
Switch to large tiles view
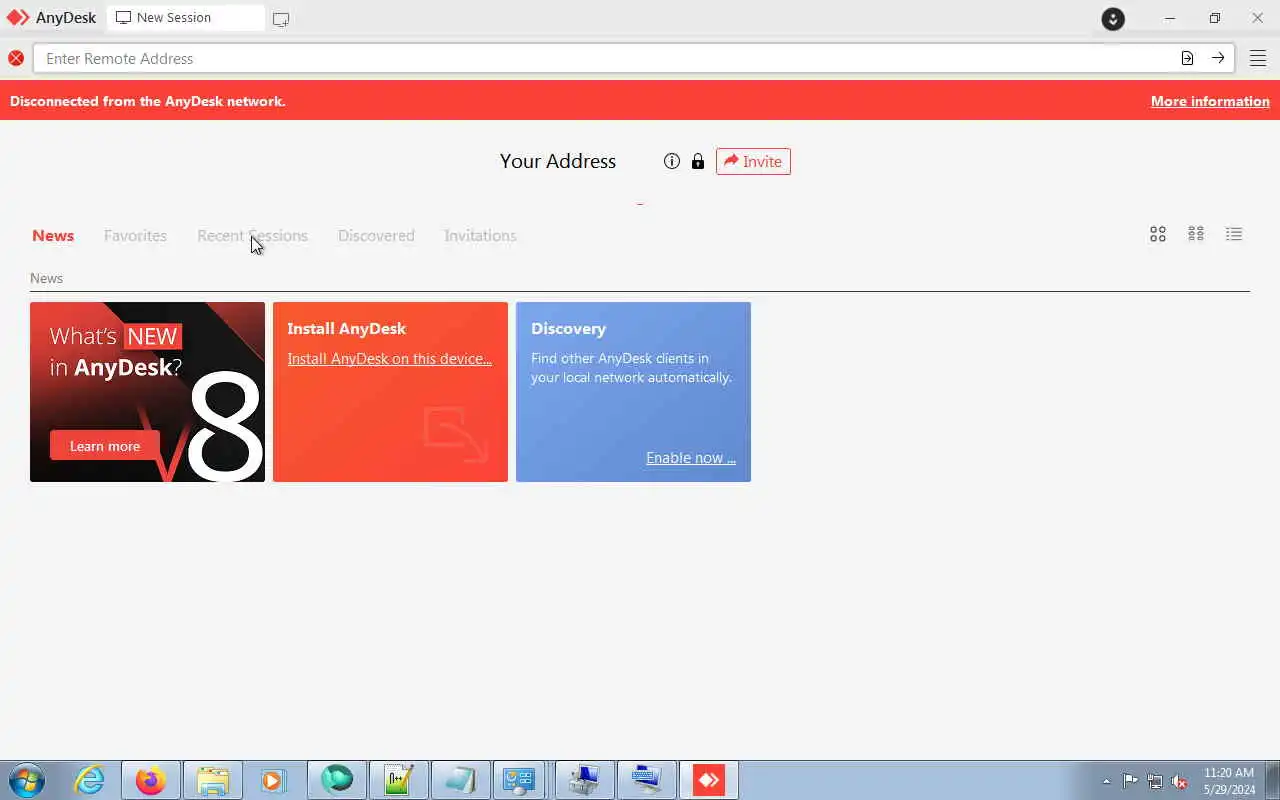tap(1158, 234)
